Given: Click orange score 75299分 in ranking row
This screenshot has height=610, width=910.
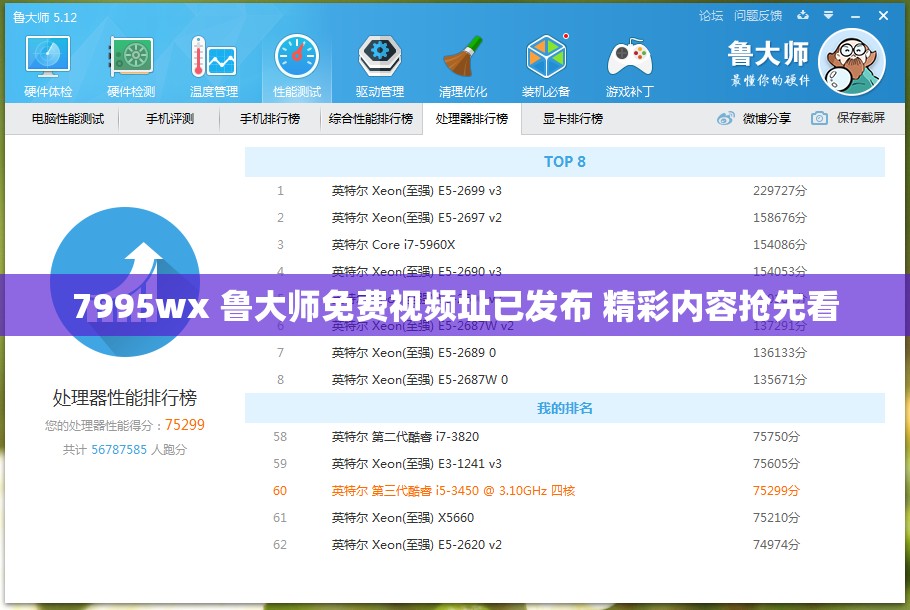Looking at the screenshot, I should click(777, 490).
